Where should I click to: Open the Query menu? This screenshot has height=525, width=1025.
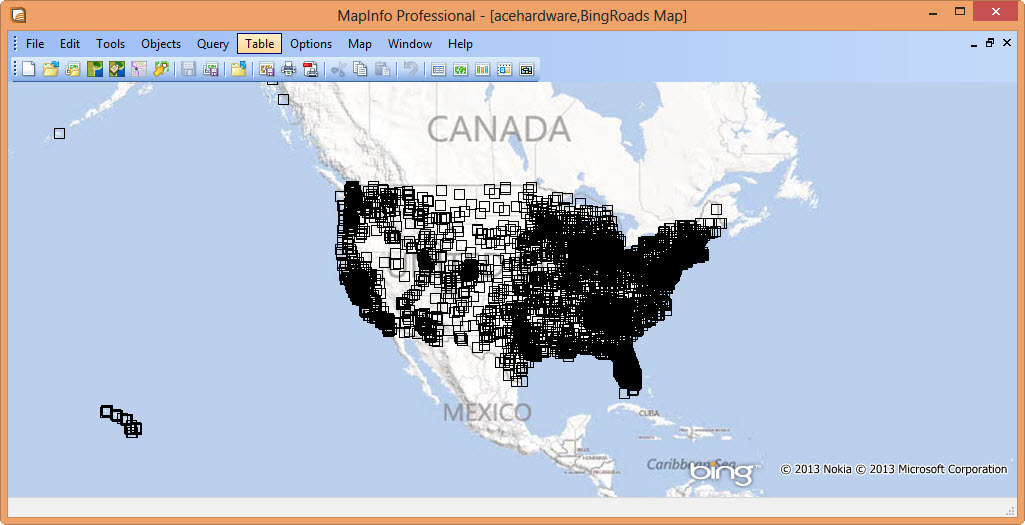click(212, 44)
